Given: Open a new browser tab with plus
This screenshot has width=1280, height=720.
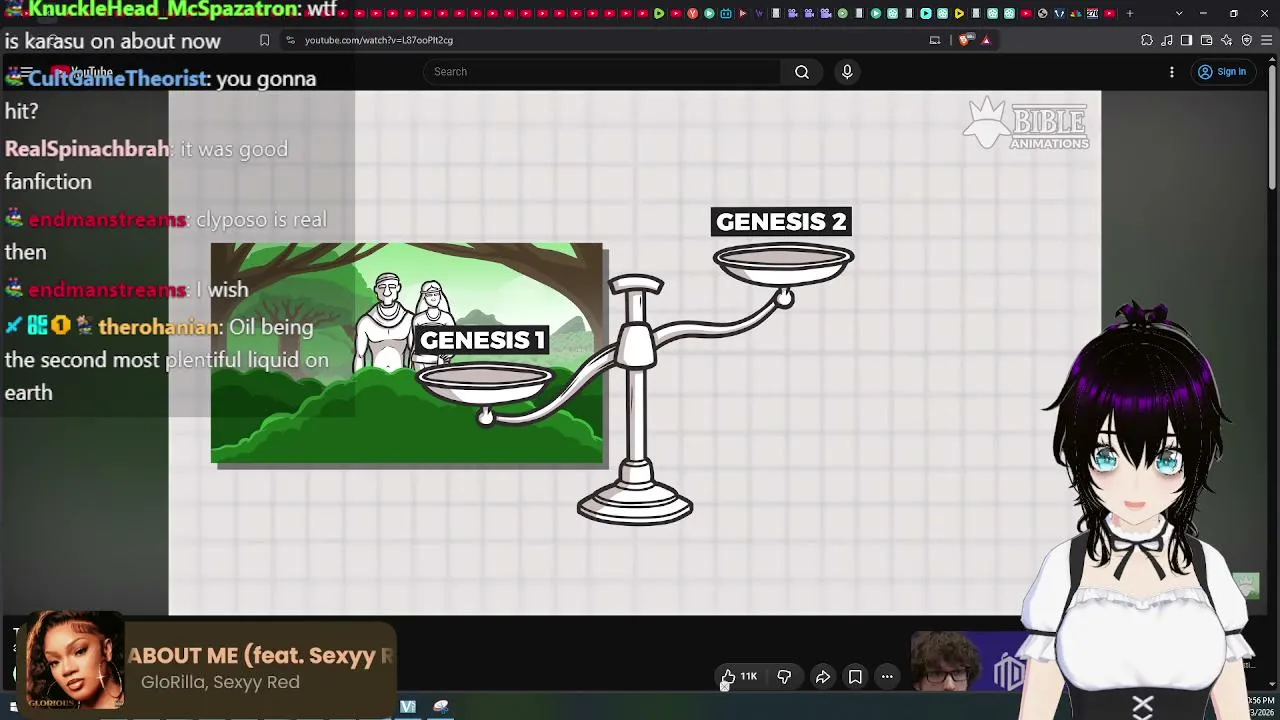Looking at the screenshot, I should (1130, 13).
